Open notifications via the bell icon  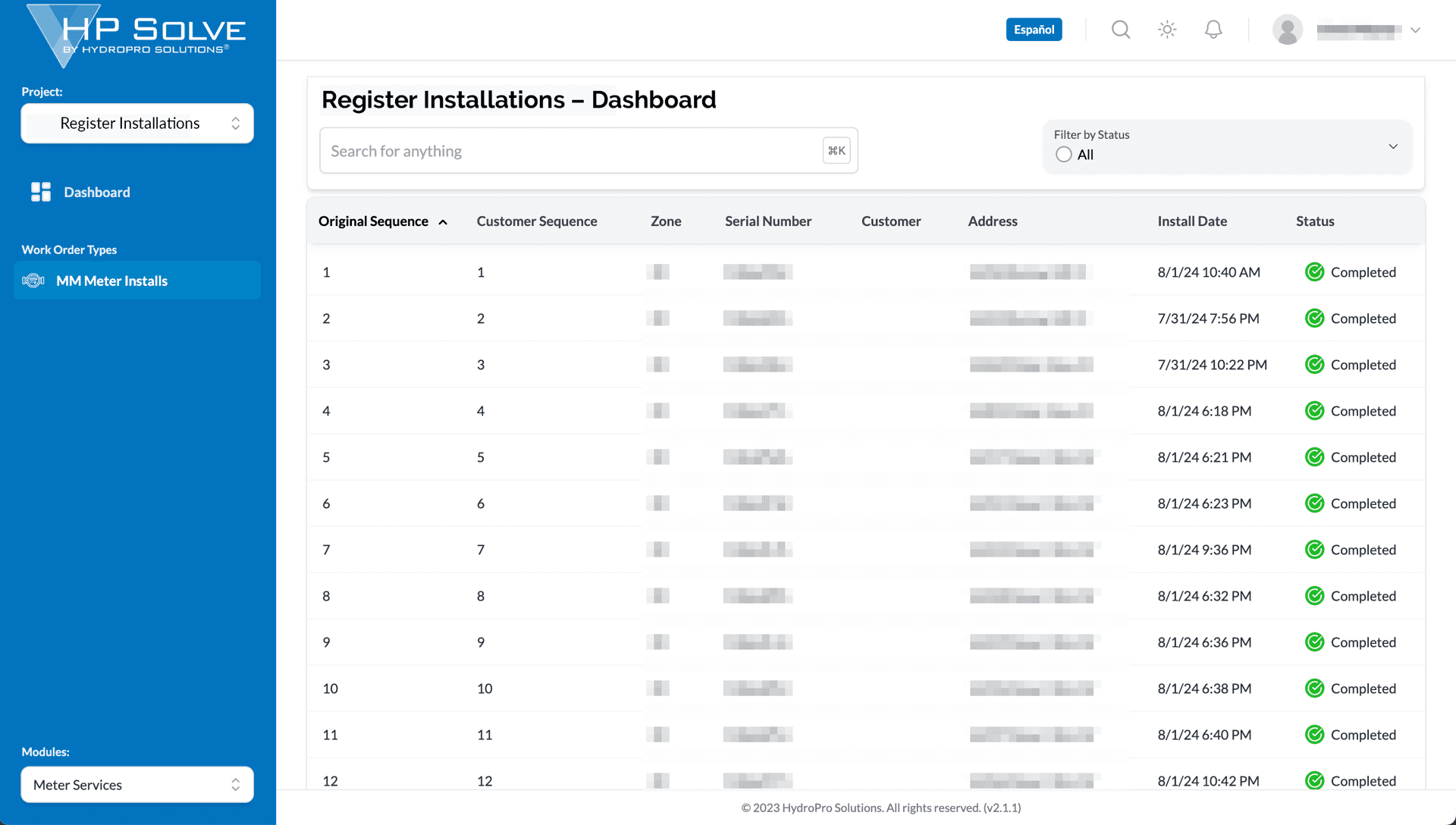(x=1213, y=29)
